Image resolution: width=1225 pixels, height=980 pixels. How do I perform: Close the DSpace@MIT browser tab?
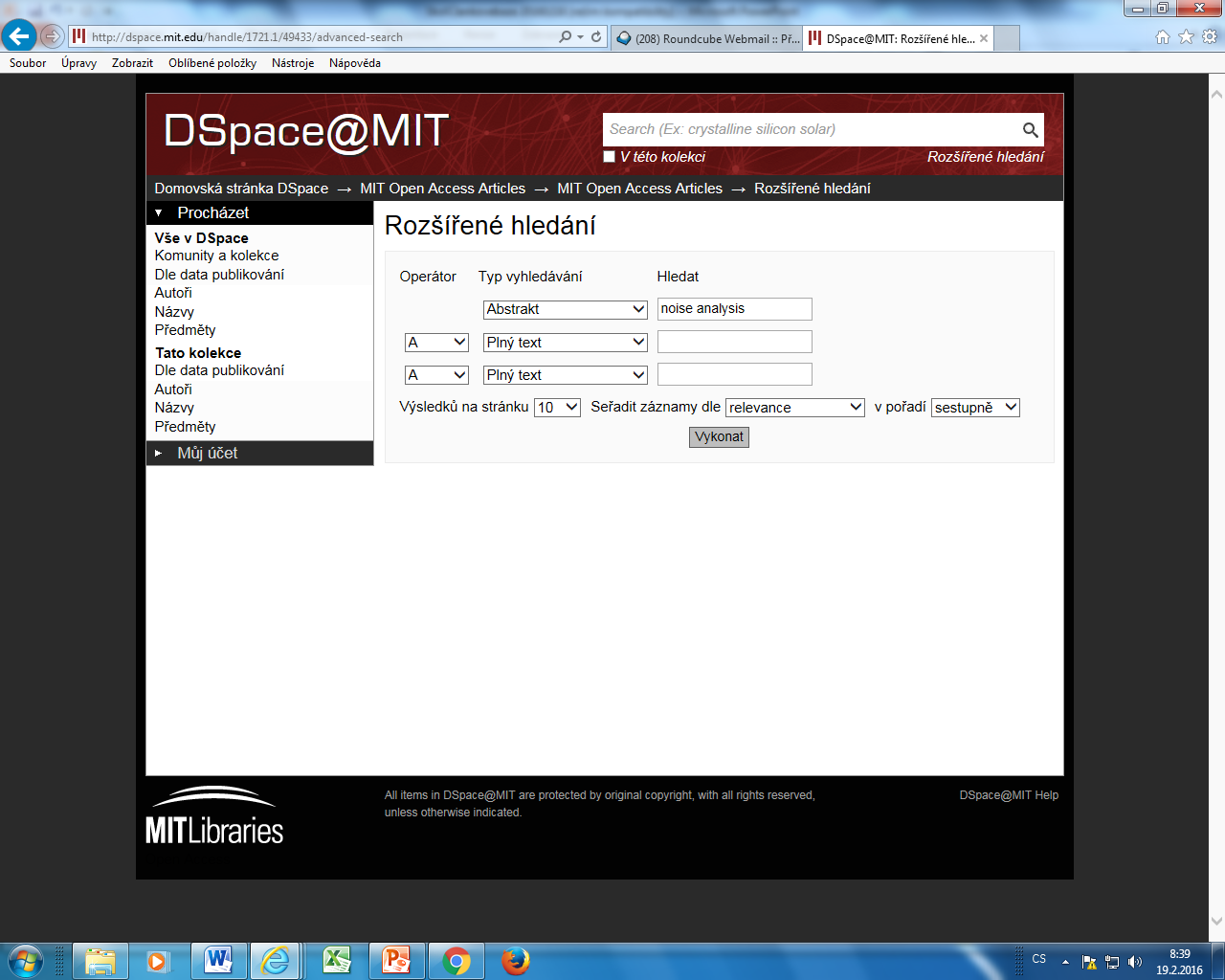[984, 38]
